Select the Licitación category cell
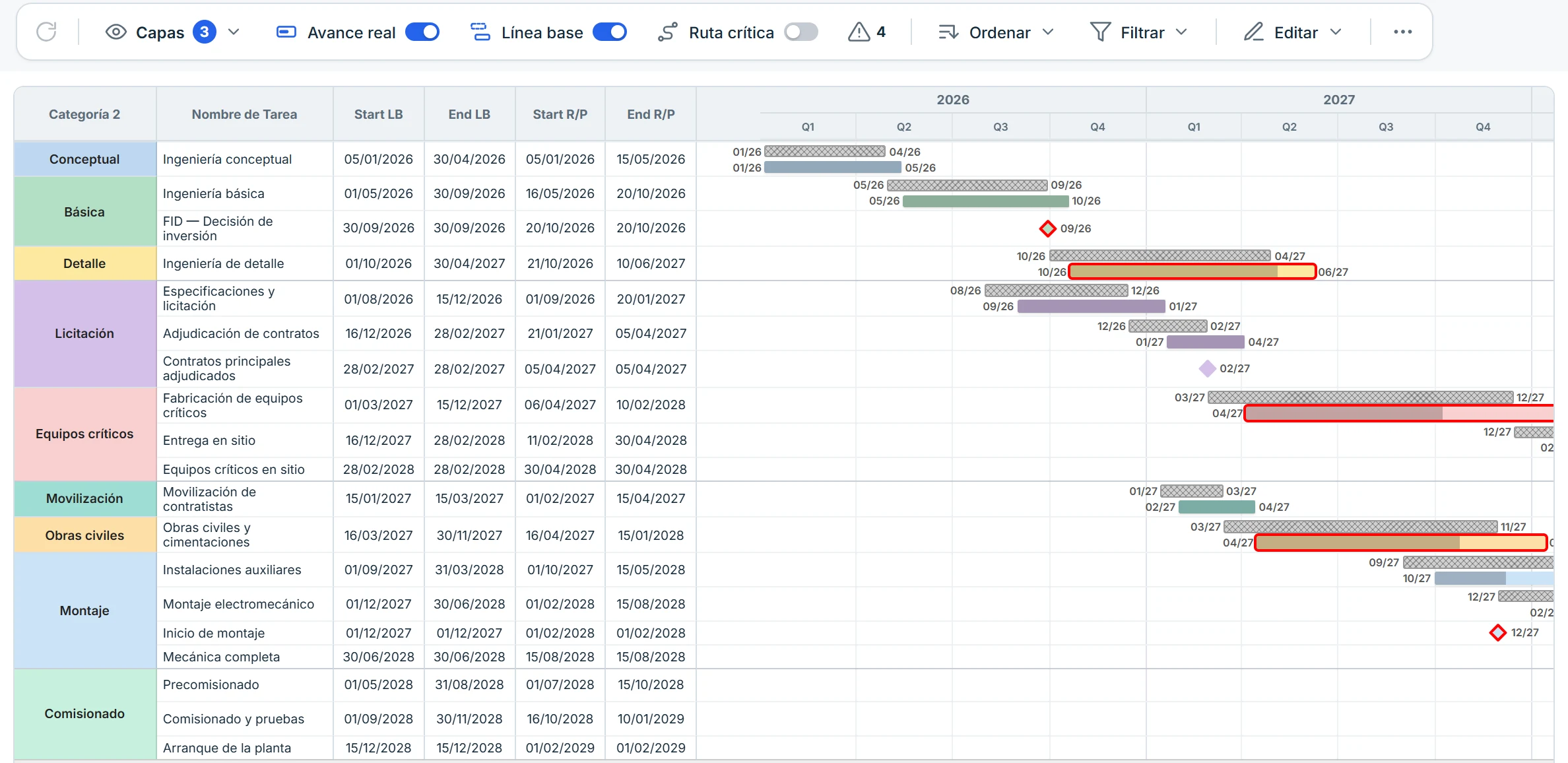 click(x=84, y=333)
